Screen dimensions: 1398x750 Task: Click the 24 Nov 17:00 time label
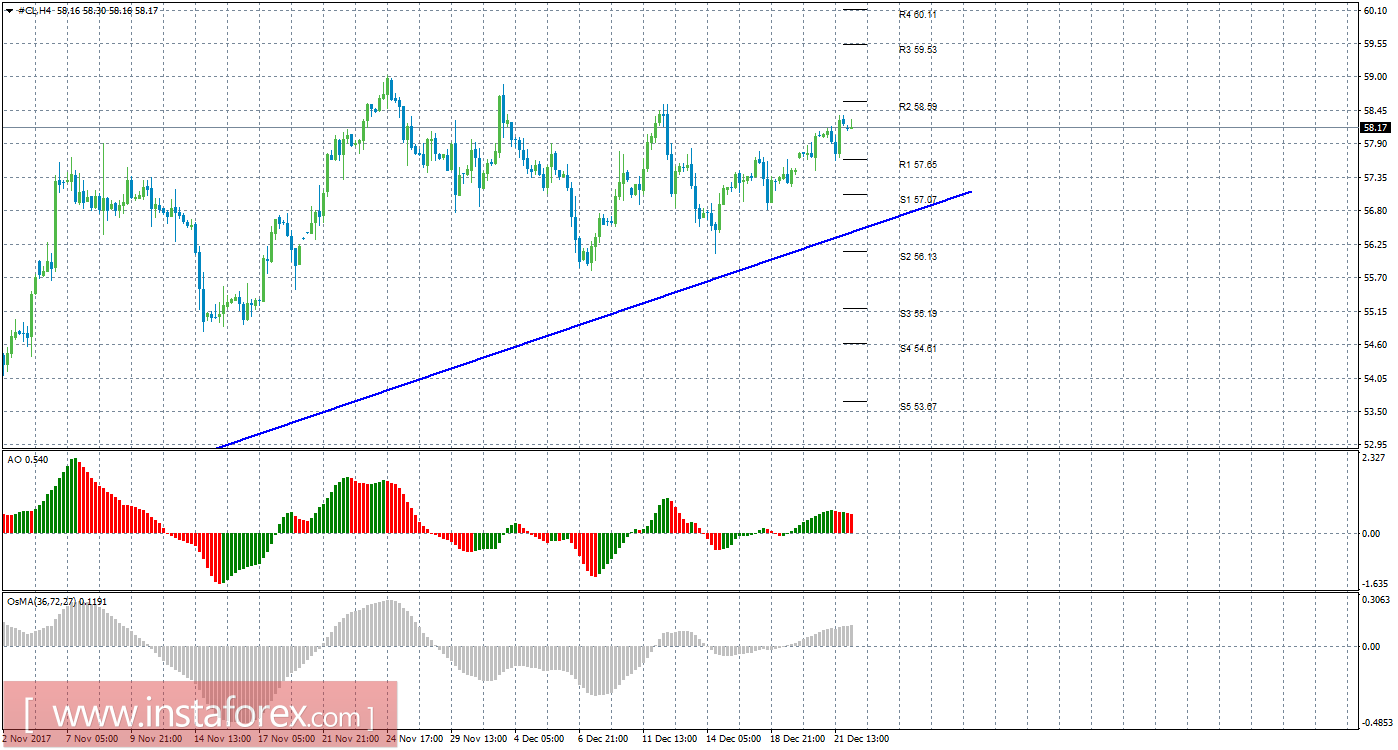tap(413, 739)
